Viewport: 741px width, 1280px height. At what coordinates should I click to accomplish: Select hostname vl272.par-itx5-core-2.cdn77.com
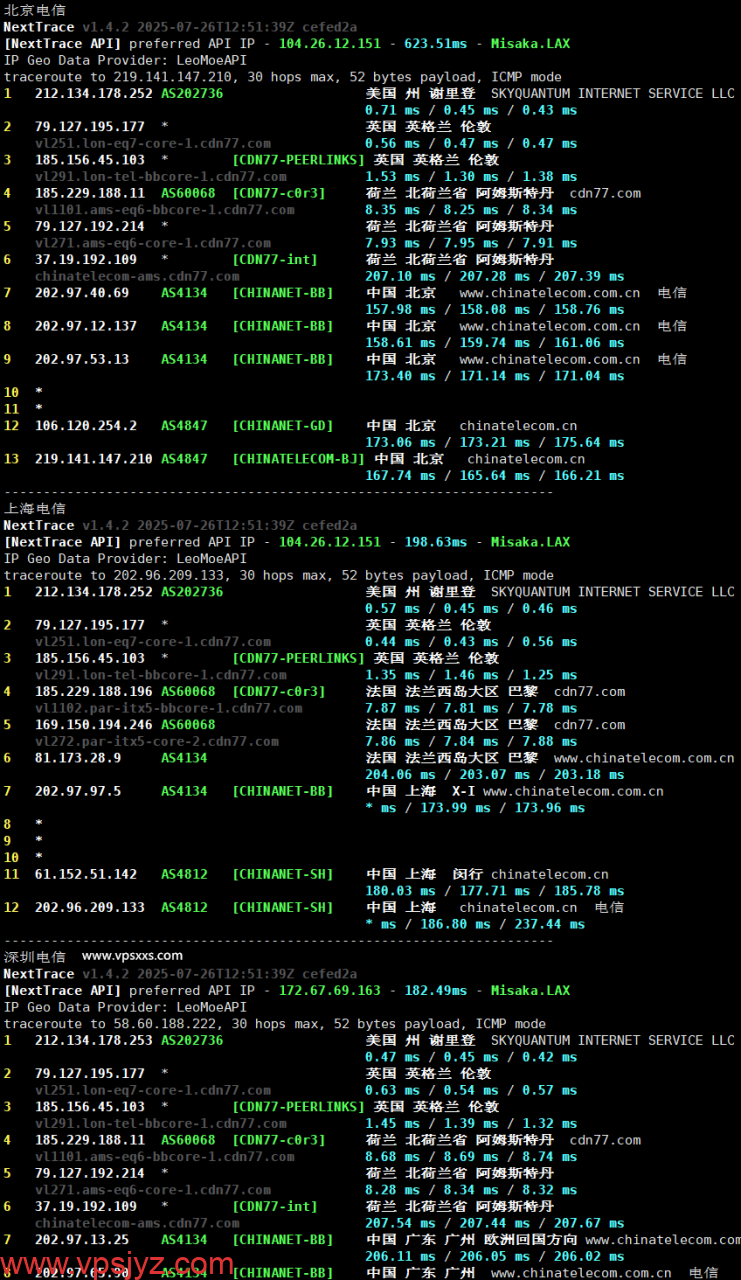tap(157, 741)
